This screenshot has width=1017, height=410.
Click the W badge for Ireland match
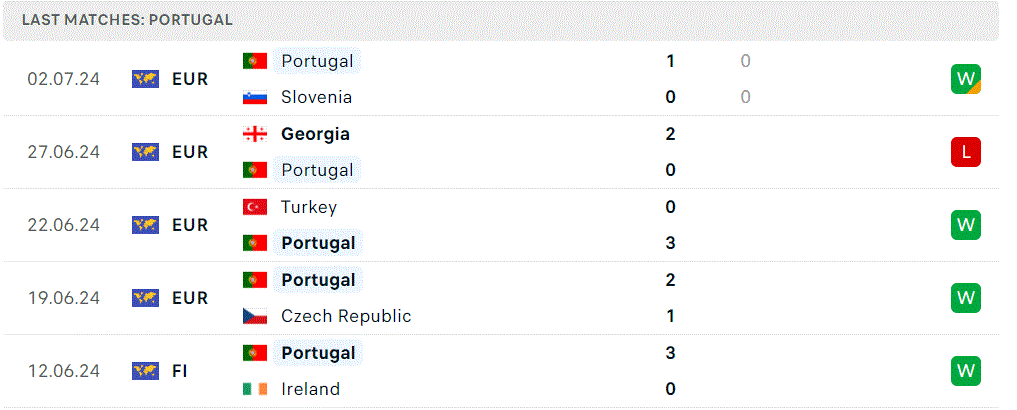pos(966,371)
